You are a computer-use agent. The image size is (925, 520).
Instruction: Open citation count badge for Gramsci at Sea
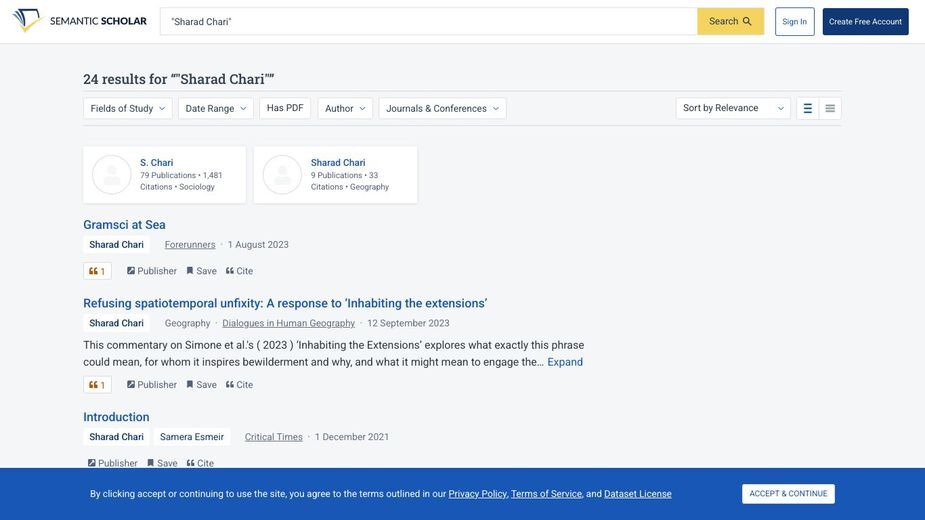97,271
